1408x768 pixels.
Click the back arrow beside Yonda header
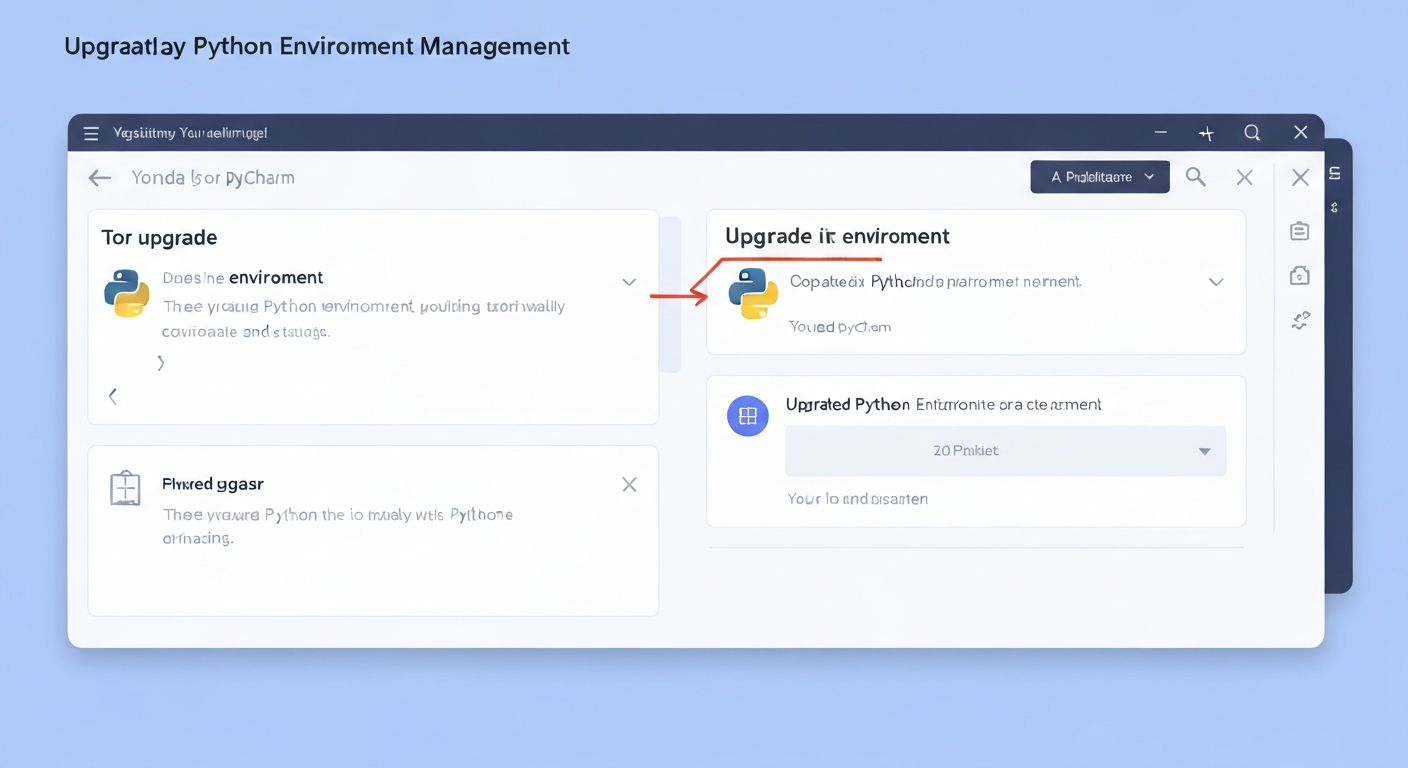[99, 178]
